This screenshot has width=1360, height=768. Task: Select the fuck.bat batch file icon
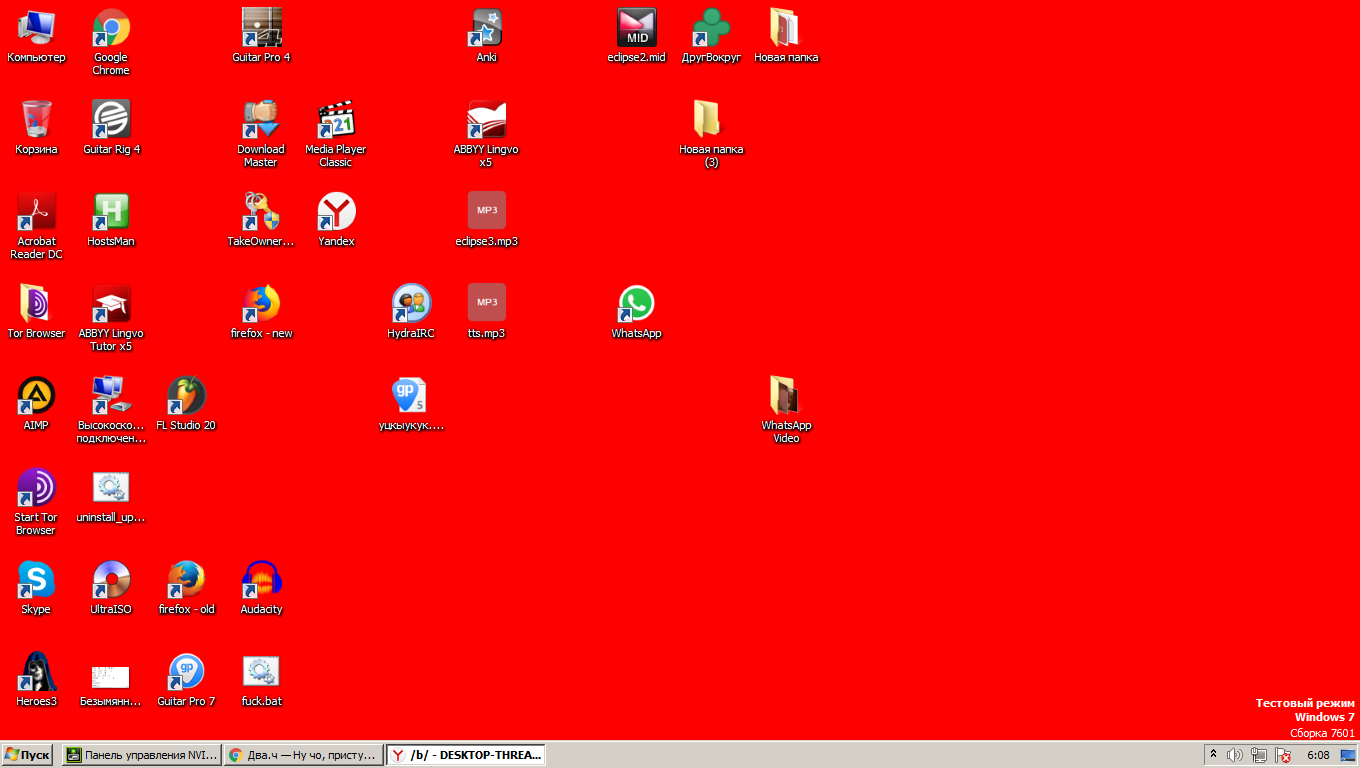[261, 672]
